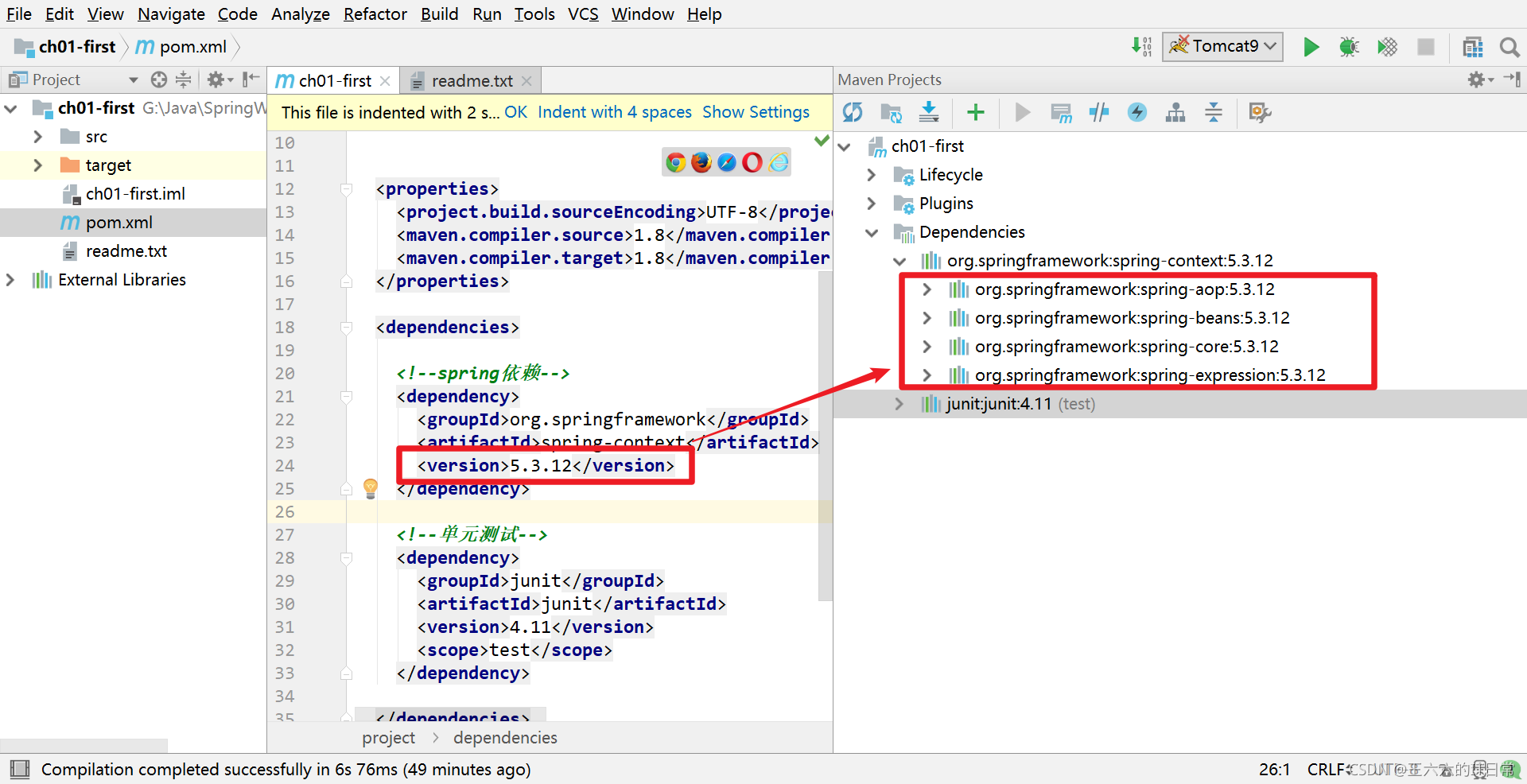The image size is (1527, 784).
Task: Open the Refactor menu
Action: 375,14
